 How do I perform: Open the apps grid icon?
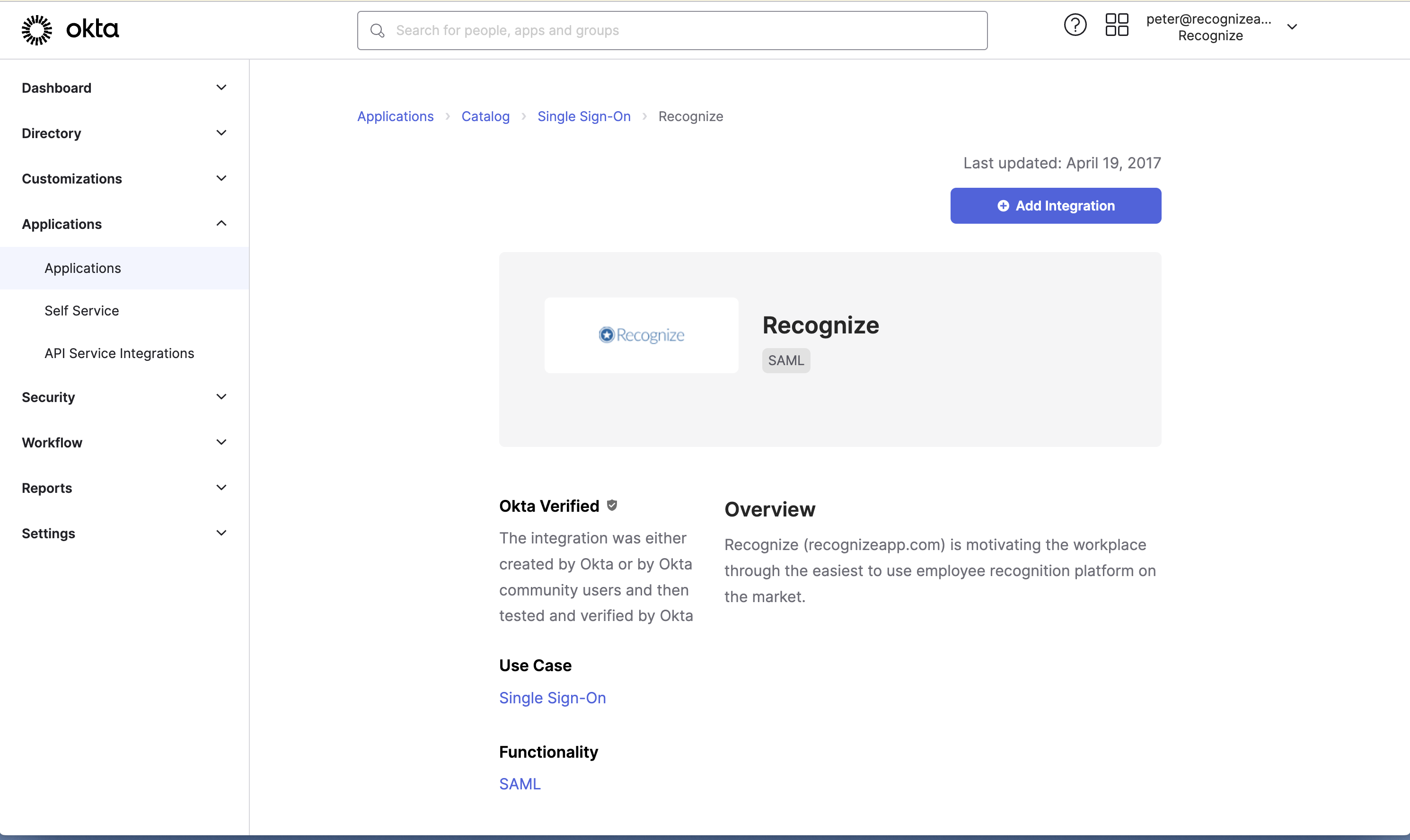coord(1117,25)
